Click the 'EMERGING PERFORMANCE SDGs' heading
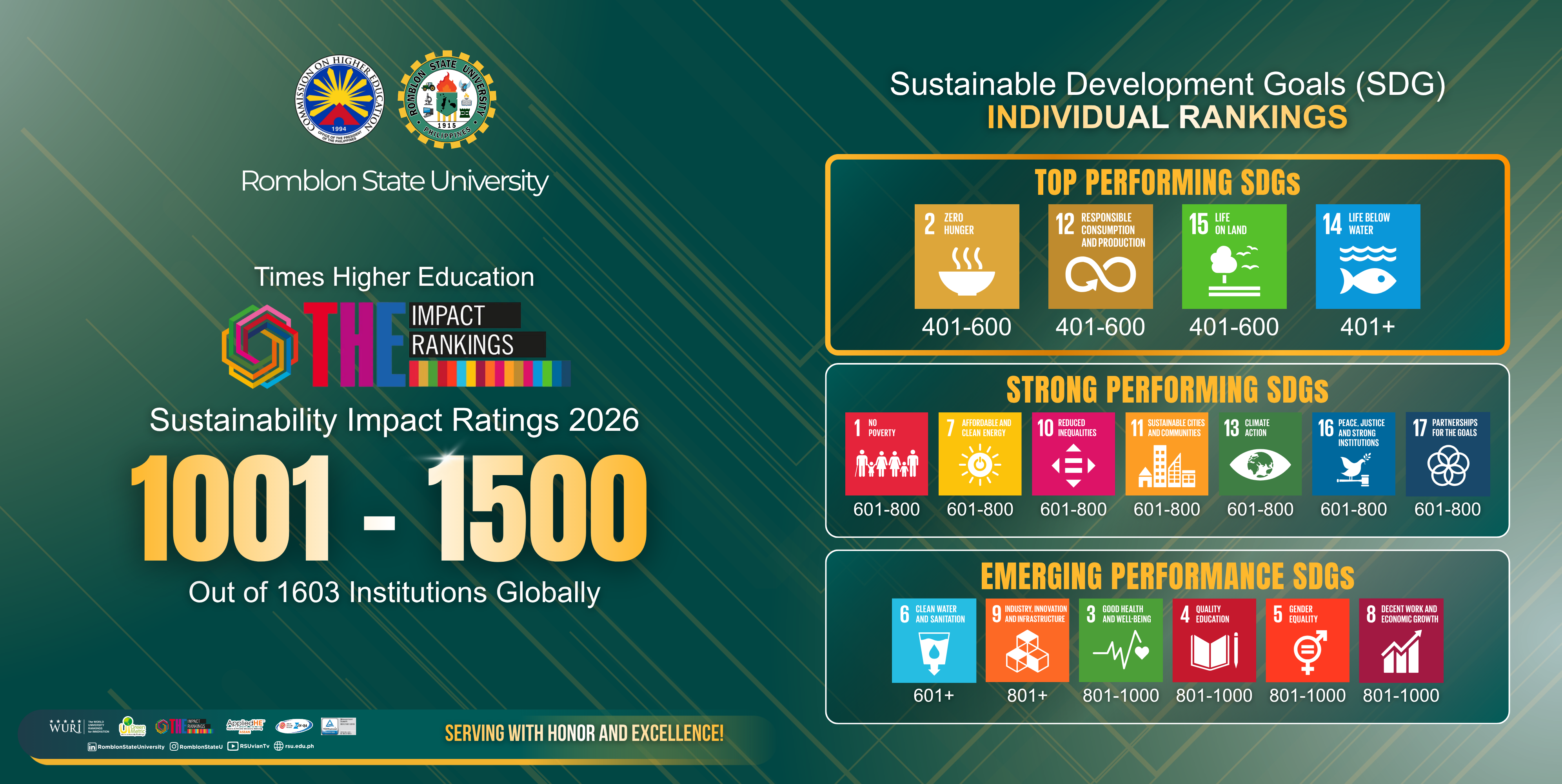The height and width of the screenshot is (784, 1562). coord(1167,576)
